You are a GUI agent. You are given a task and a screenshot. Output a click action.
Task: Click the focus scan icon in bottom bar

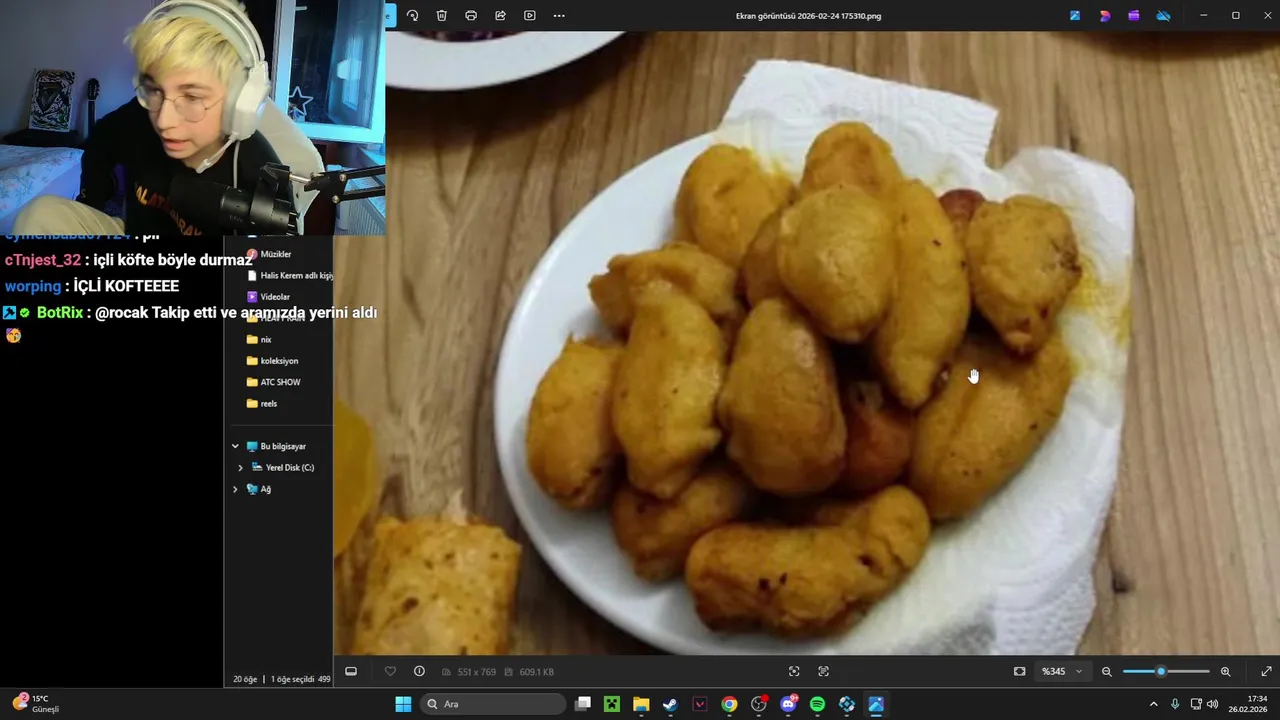click(794, 671)
